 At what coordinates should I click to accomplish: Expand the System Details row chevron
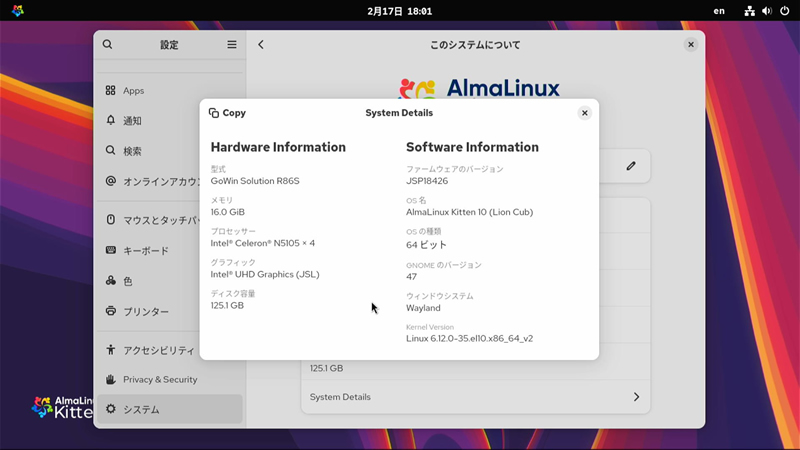click(636, 397)
